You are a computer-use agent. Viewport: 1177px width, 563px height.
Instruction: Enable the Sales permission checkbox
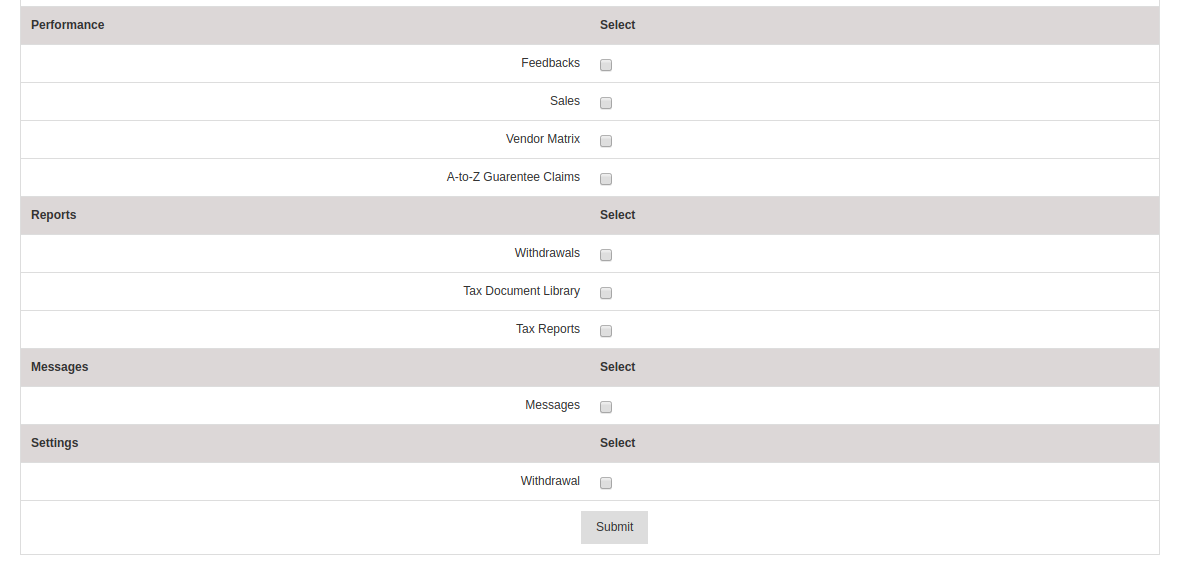606,103
